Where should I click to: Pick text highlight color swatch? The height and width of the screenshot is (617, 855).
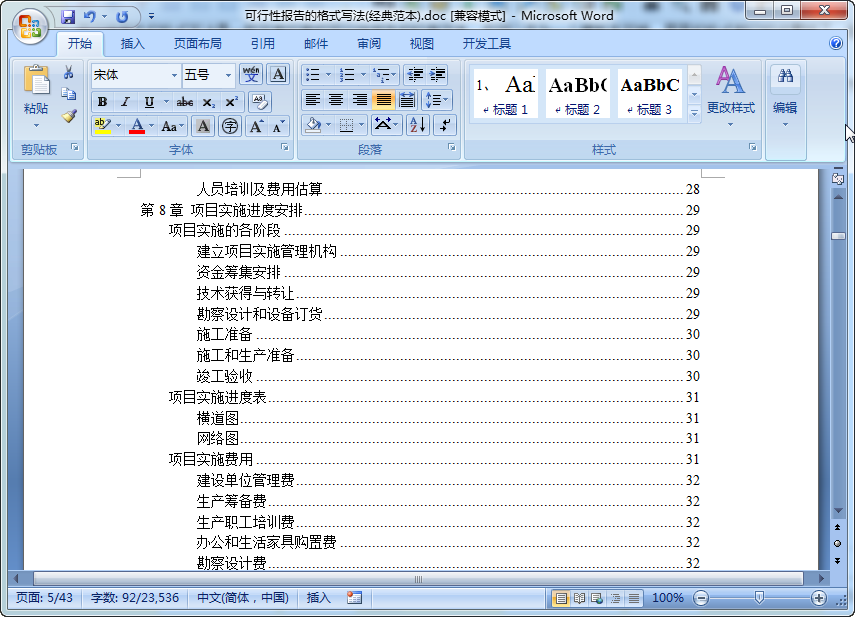click(102, 126)
